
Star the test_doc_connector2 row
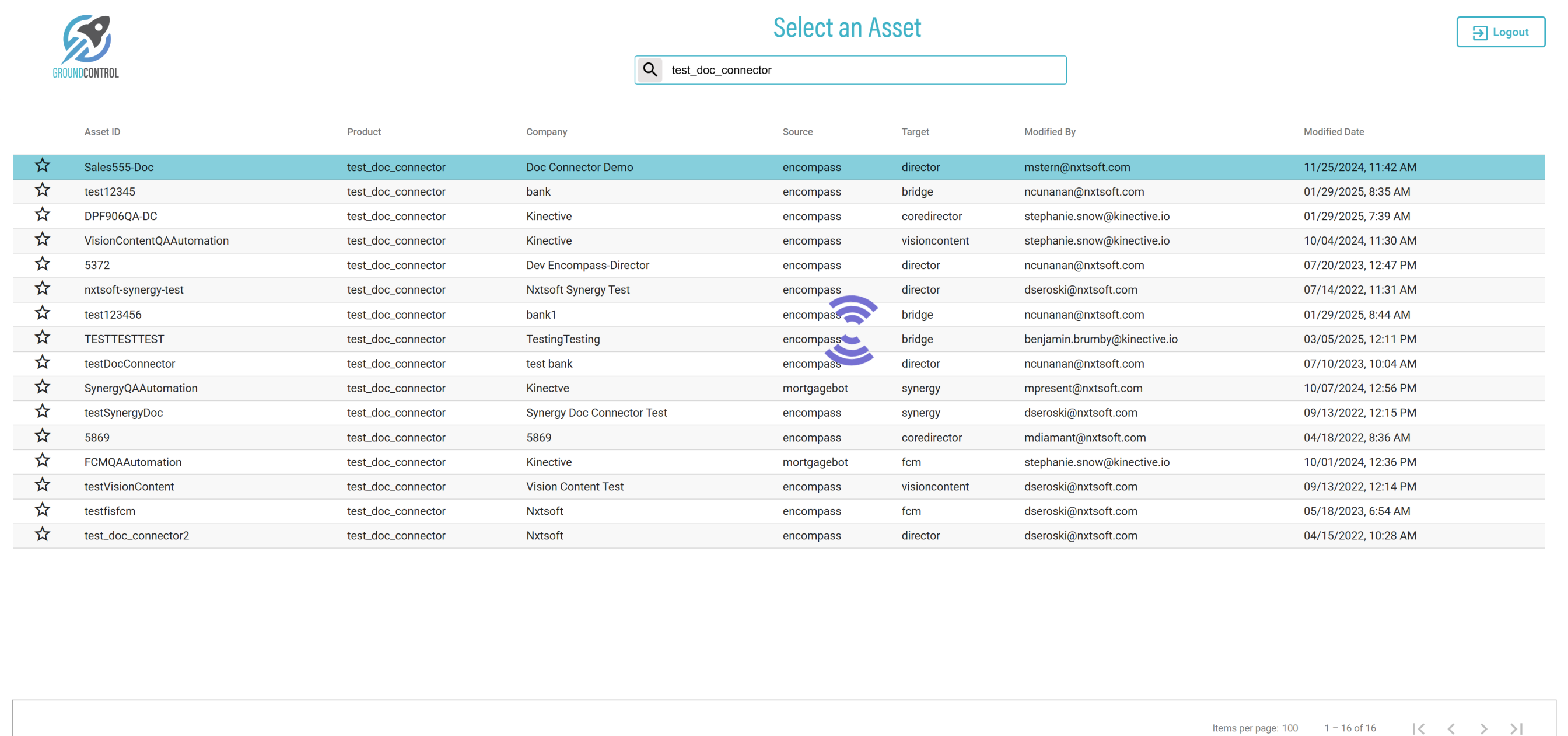pyautogui.click(x=42, y=534)
